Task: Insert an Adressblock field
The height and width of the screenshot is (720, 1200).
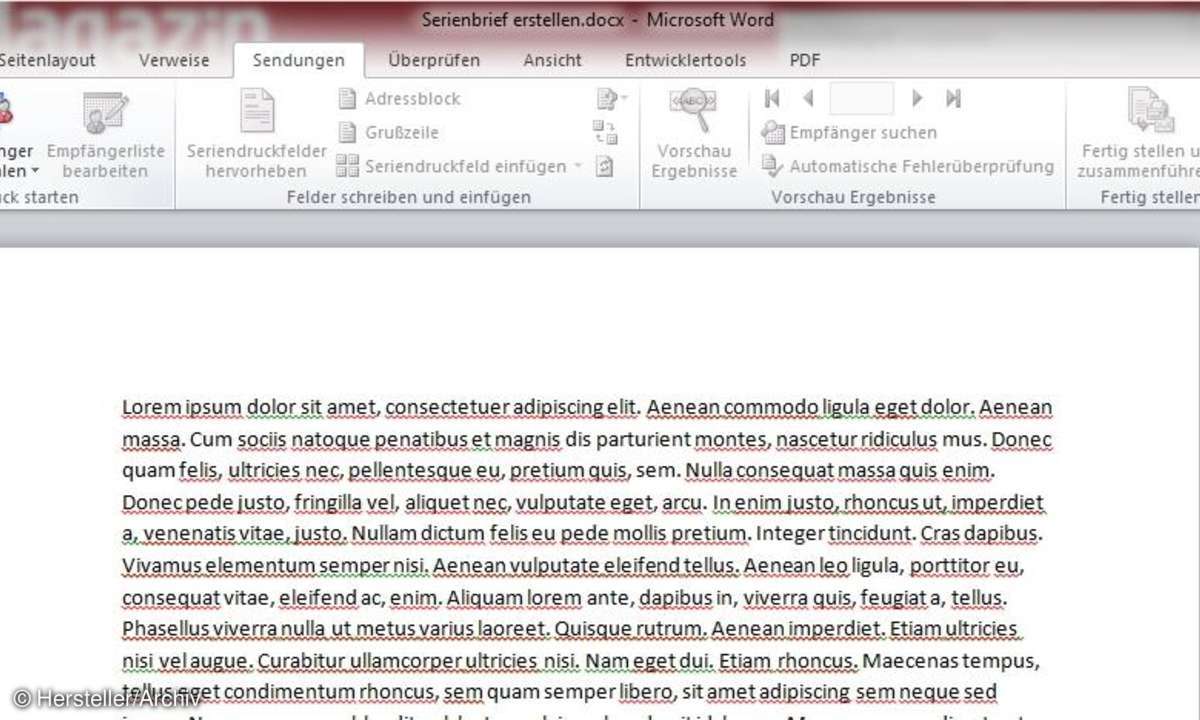Action: coord(399,99)
